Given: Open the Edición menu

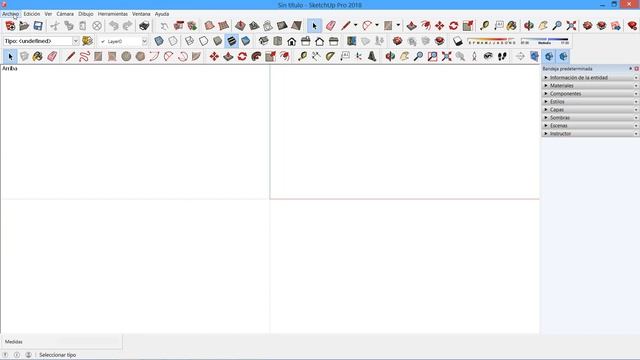Looking at the screenshot, I should point(31,14).
